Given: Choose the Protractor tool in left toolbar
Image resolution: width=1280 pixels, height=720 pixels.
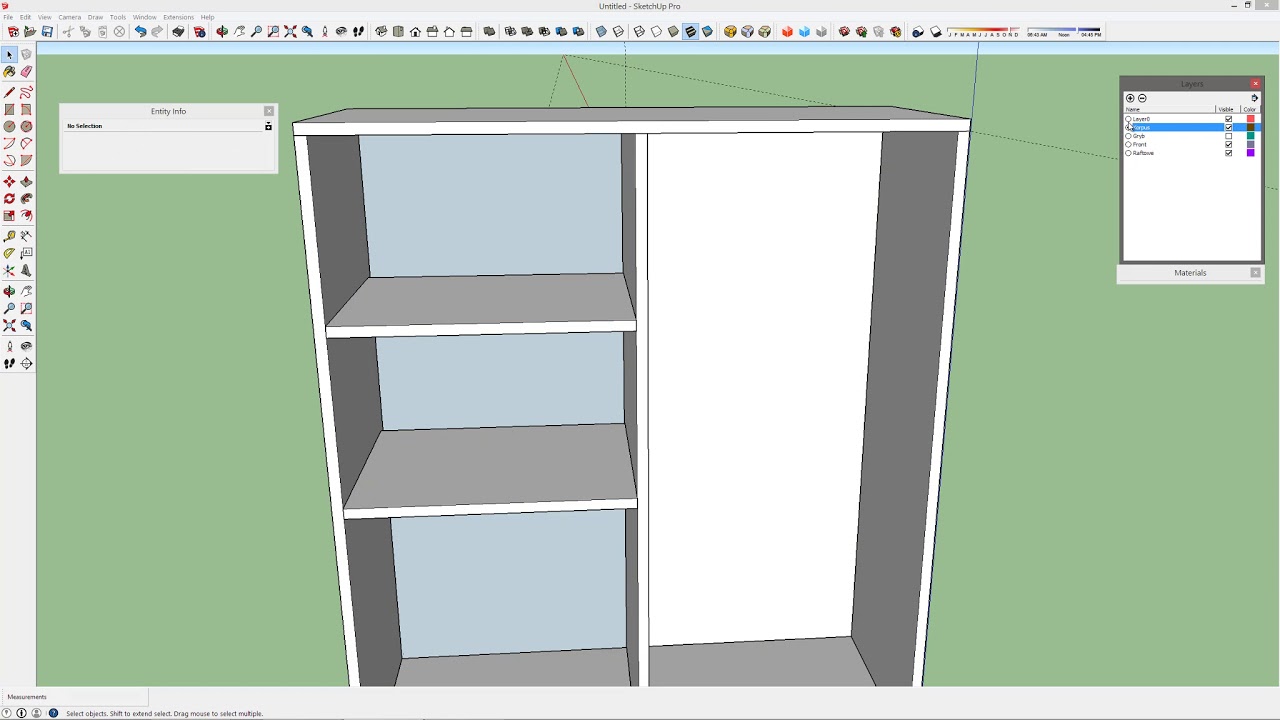Looking at the screenshot, I should pos(9,253).
